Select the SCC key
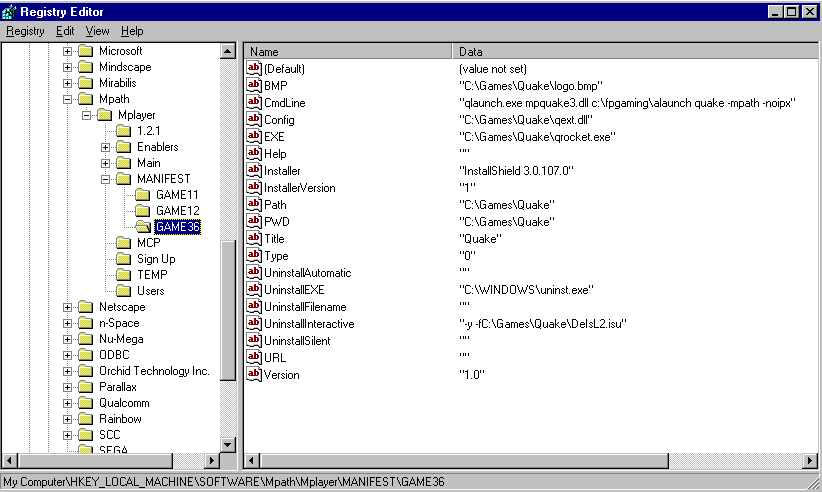Image resolution: width=822 pixels, height=492 pixels. click(110, 435)
